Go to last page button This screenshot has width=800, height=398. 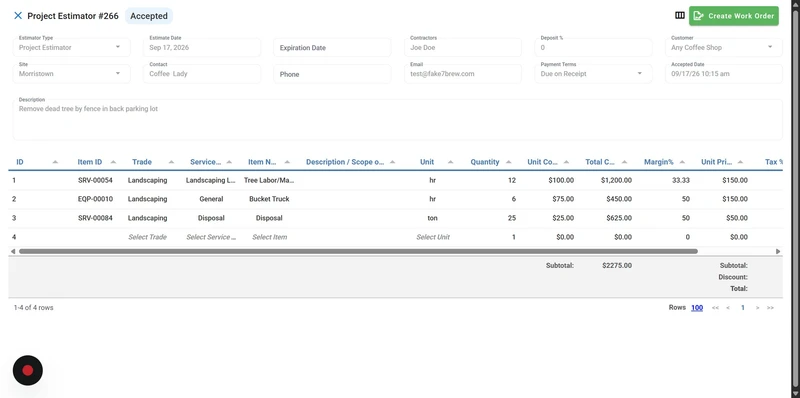coord(770,308)
